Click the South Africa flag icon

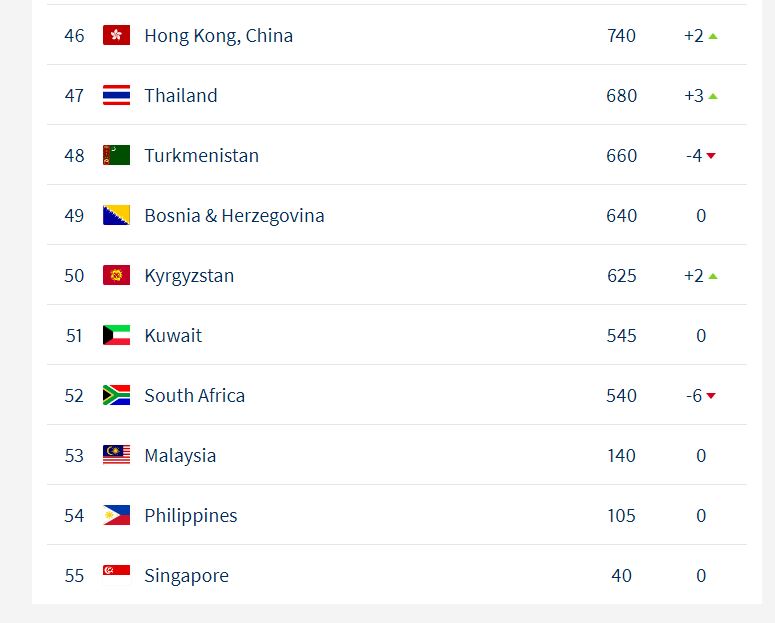click(x=116, y=395)
